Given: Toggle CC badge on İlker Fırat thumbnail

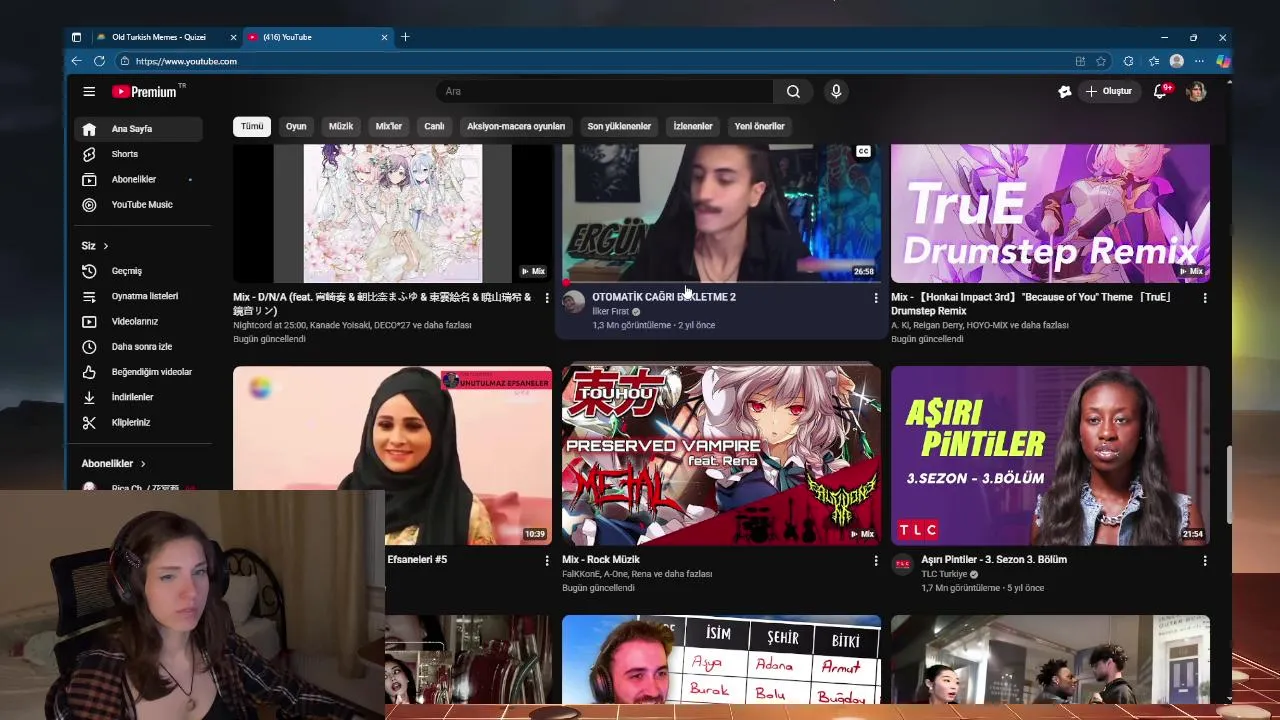Looking at the screenshot, I should [863, 151].
